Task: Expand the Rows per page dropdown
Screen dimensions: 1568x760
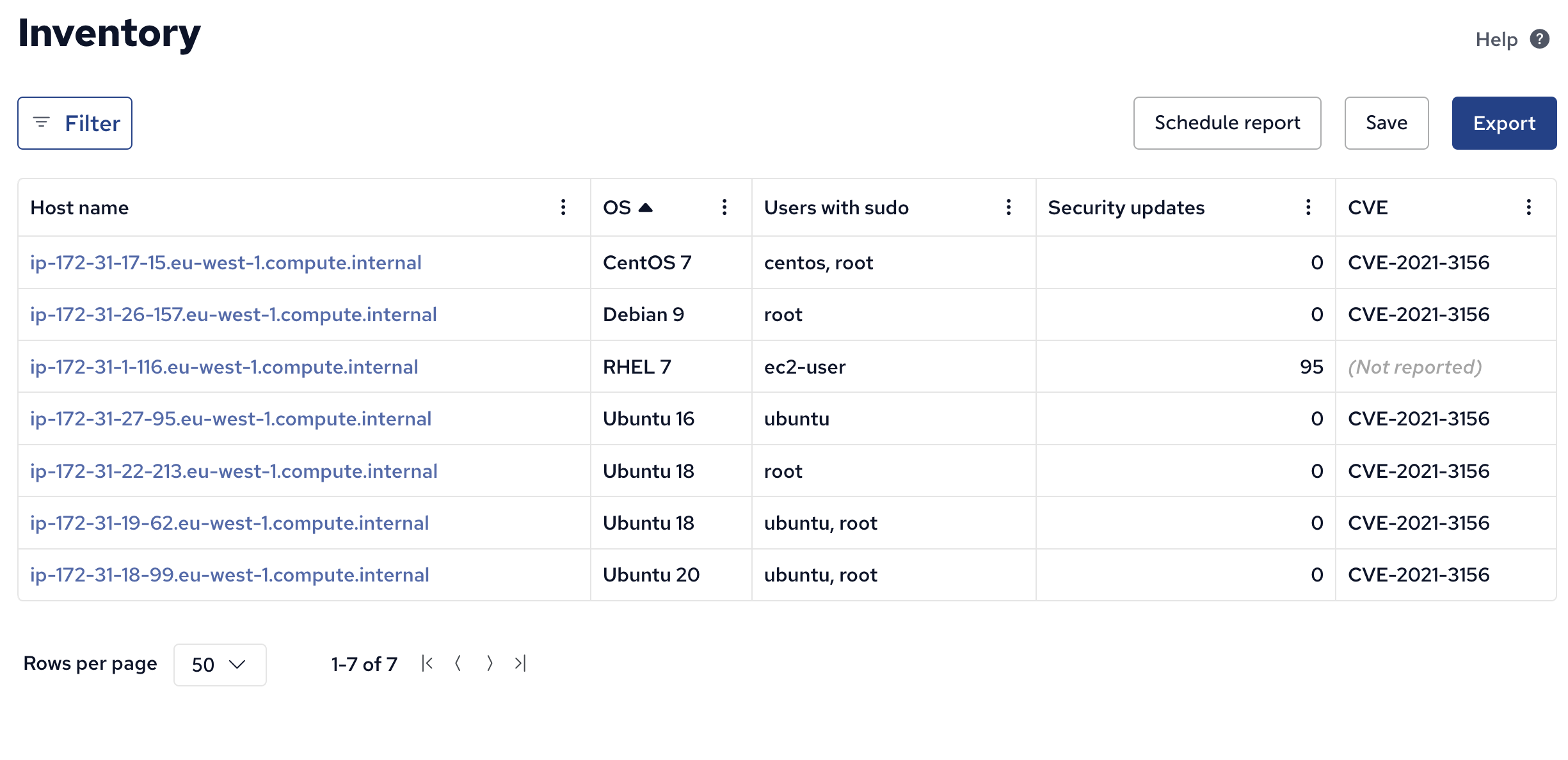Action: pyautogui.click(x=220, y=665)
